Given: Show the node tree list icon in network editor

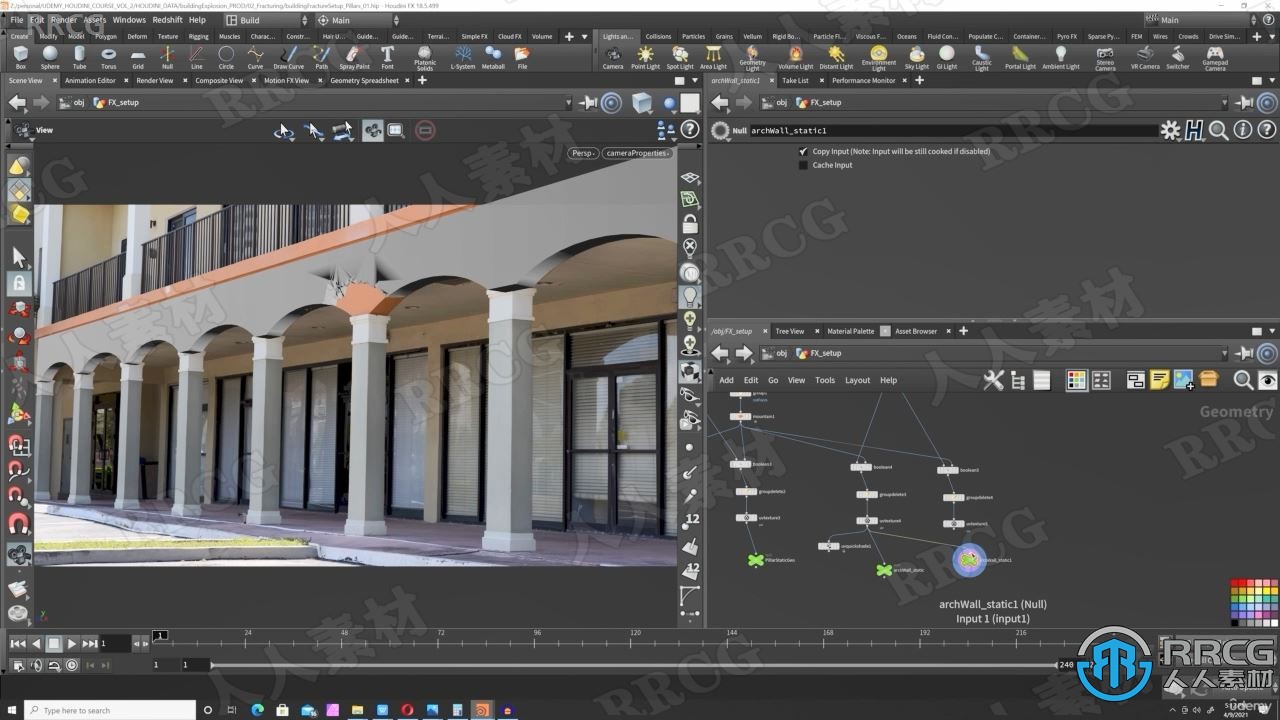Looking at the screenshot, I should tap(1018, 380).
